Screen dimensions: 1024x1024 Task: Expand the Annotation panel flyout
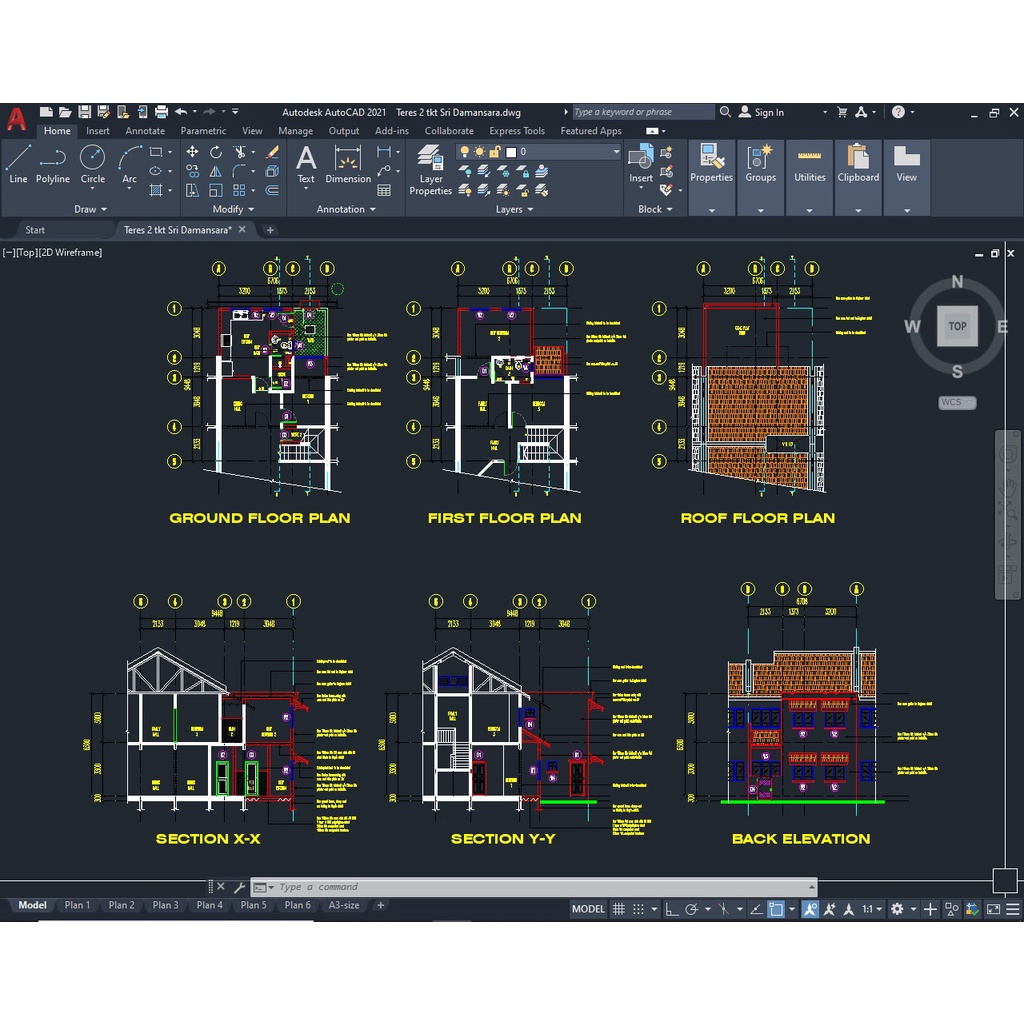pyautogui.click(x=346, y=210)
